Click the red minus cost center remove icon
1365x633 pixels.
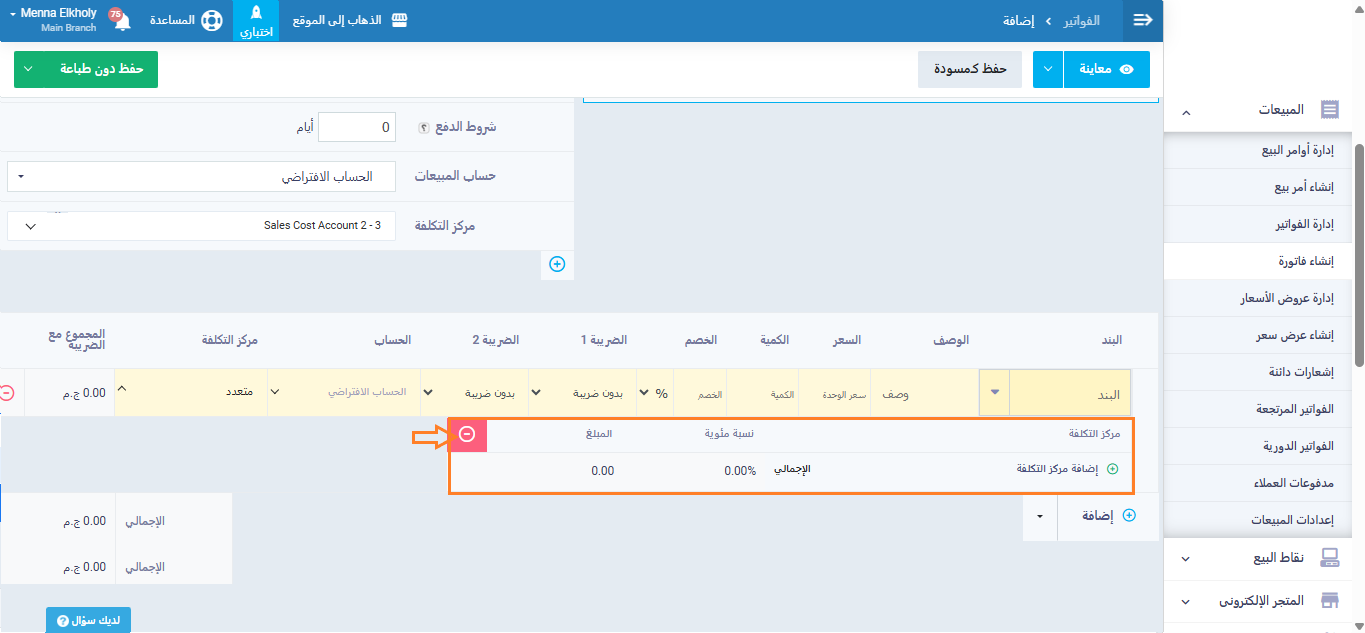pyautogui.click(x=467, y=434)
